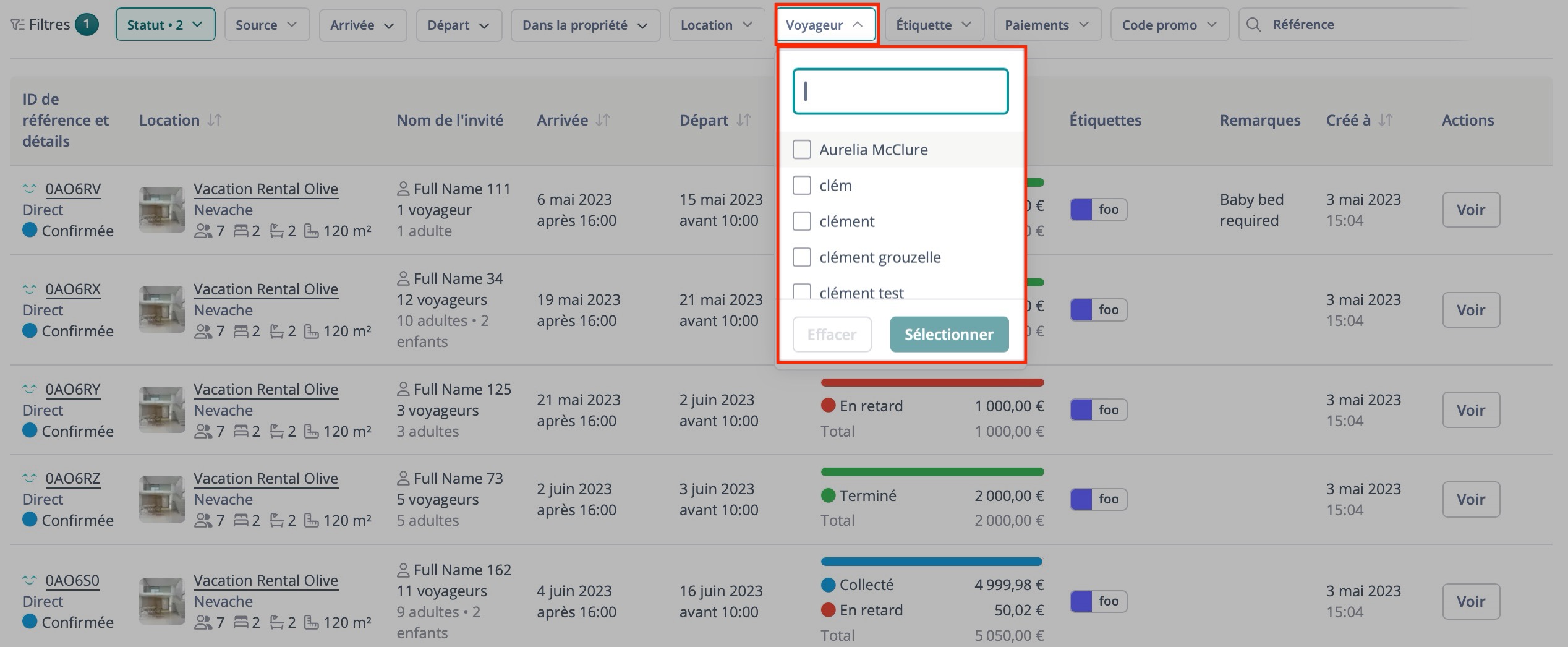The width and height of the screenshot is (1568, 647).
Task: Open the Code promo dropdown
Action: tap(1169, 24)
